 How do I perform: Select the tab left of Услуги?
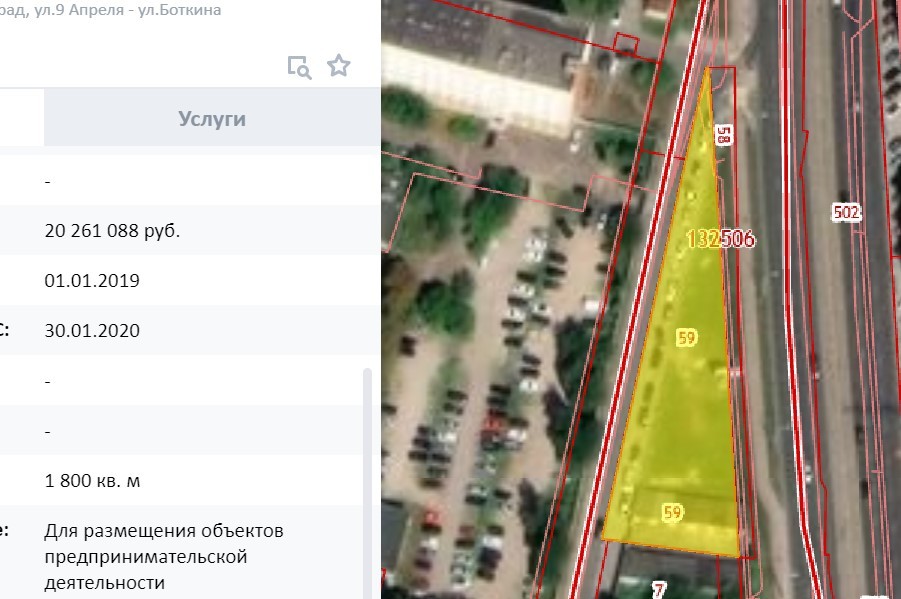22,117
